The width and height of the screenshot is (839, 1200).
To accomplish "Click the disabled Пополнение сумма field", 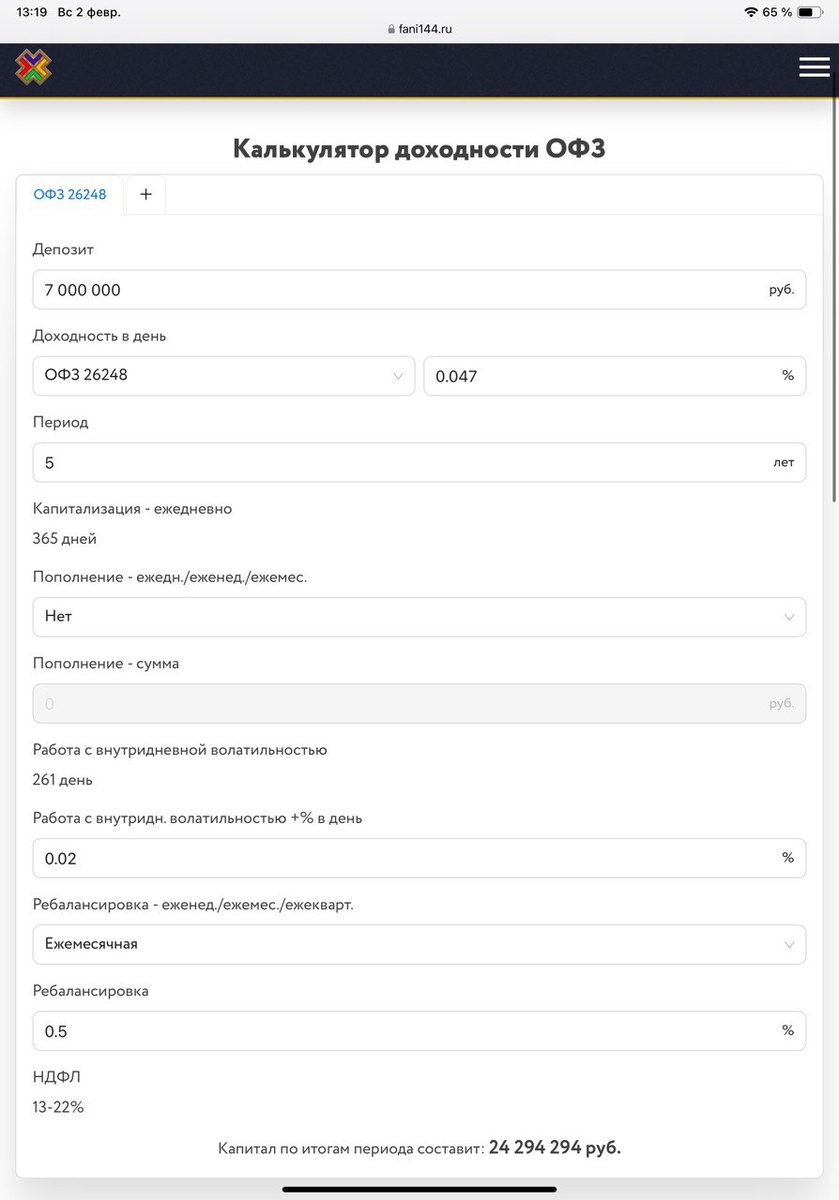I will coord(400,704).
